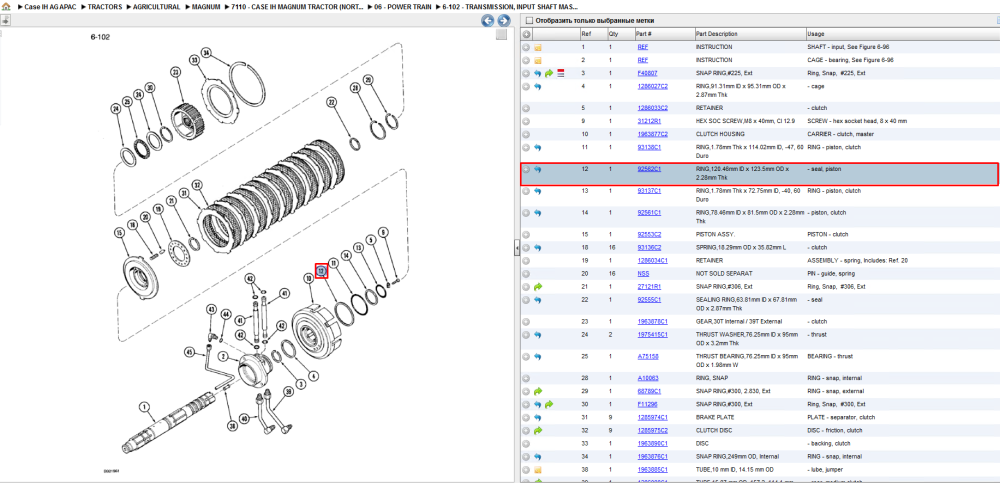Select callout 1 input shaft in diagram

[x=144, y=406]
